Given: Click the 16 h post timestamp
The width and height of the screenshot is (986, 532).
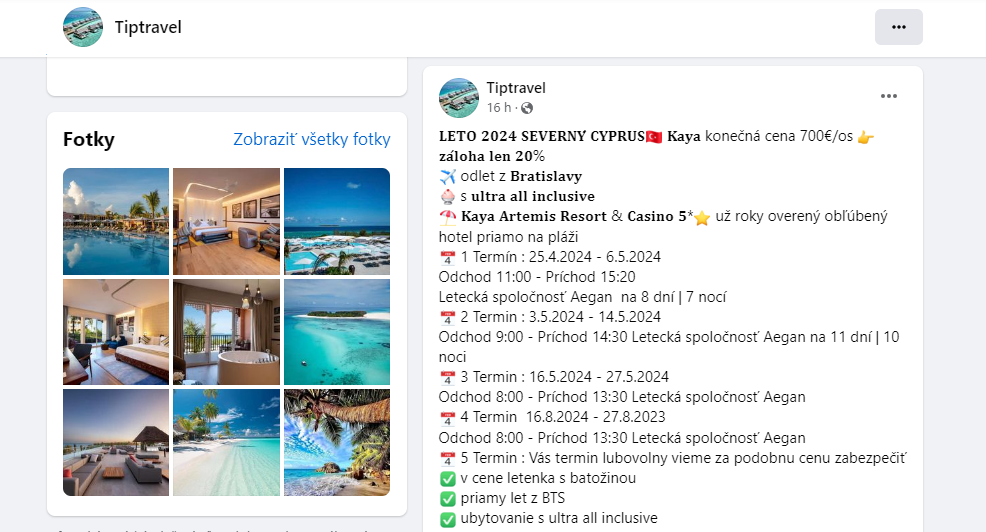Looking at the screenshot, I should tap(499, 108).
